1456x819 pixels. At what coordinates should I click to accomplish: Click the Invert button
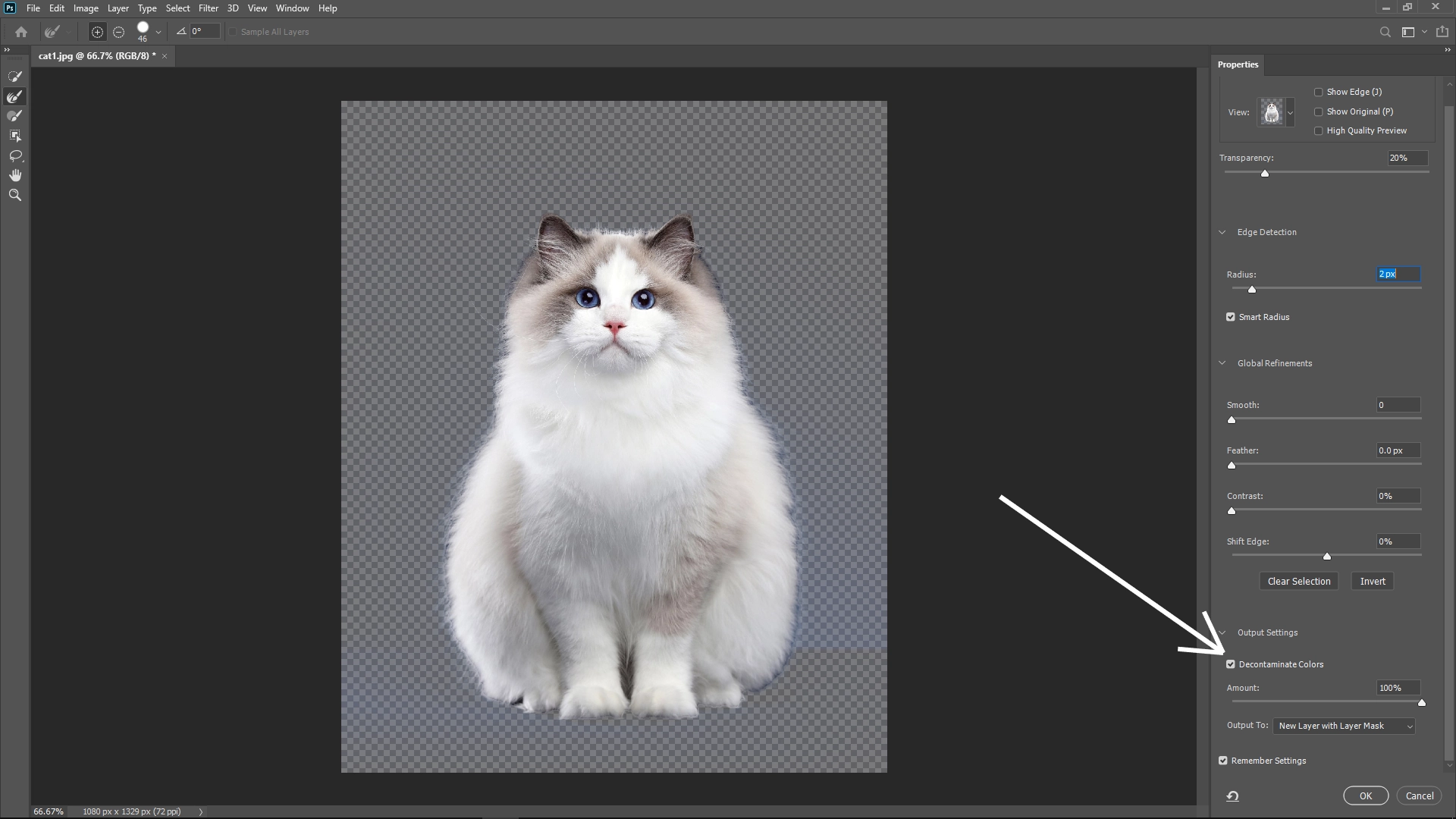tap(1372, 581)
